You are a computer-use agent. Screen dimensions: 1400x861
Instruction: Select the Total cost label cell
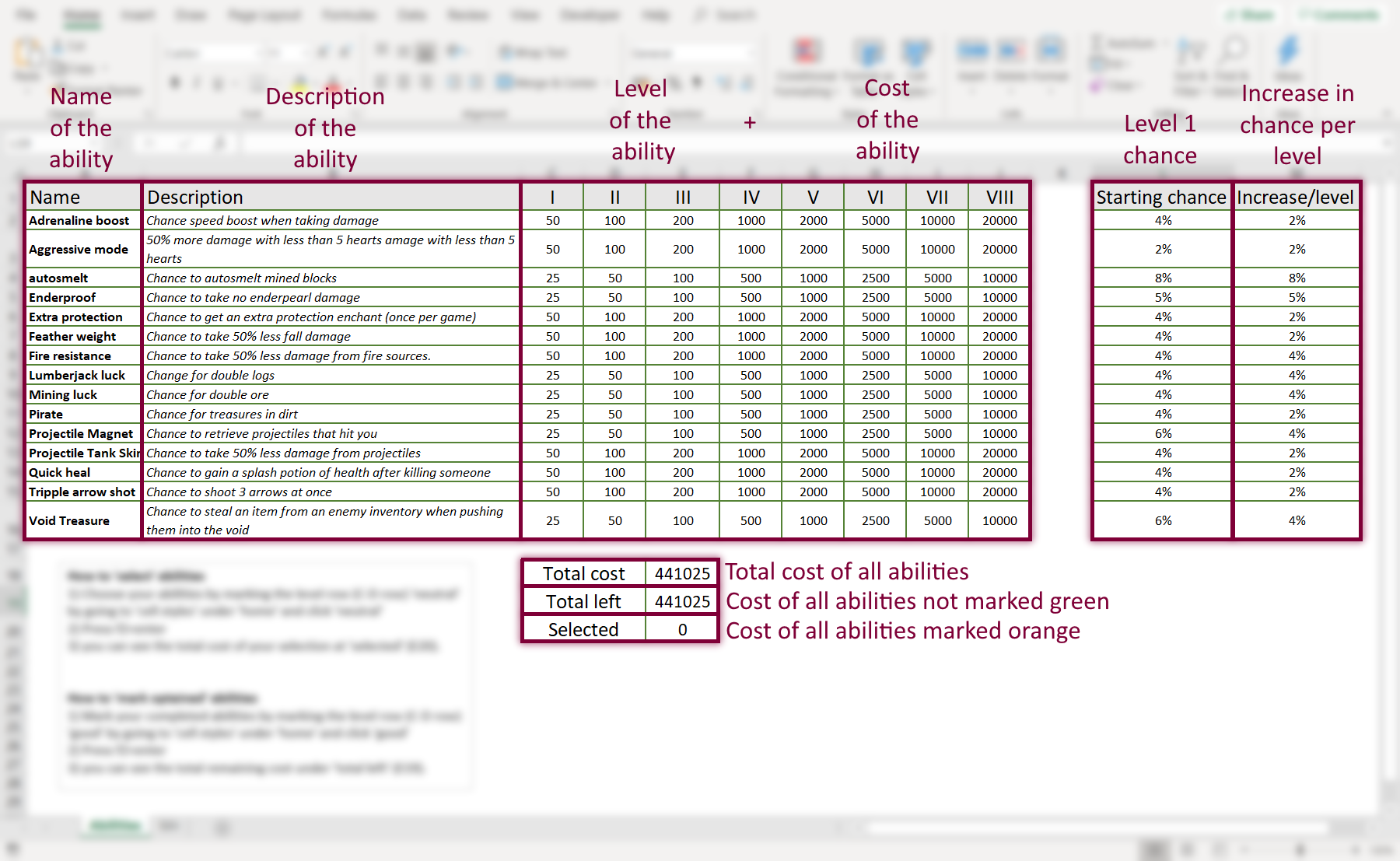tap(584, 574)
